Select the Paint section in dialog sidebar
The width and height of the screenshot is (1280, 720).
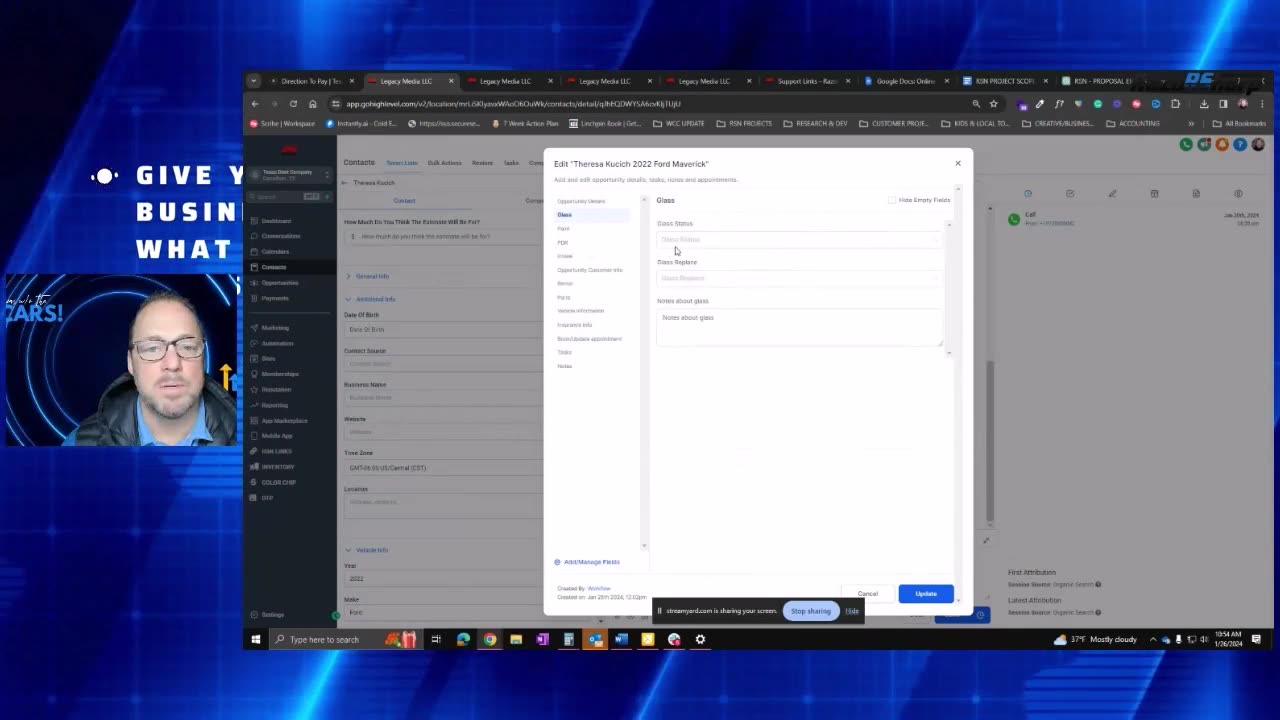click(x=564, y=229)
